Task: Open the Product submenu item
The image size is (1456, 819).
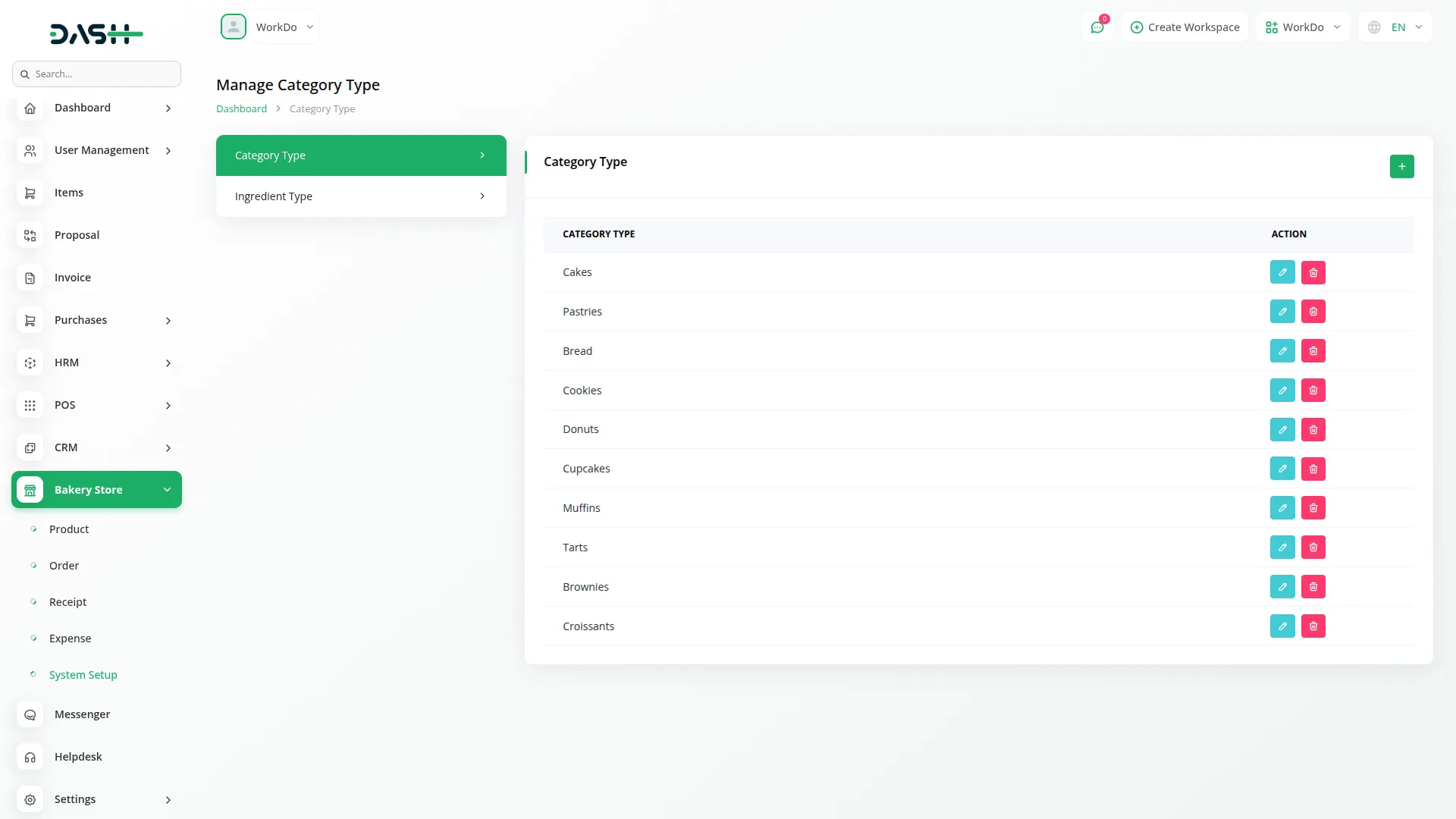Action: 69,529
